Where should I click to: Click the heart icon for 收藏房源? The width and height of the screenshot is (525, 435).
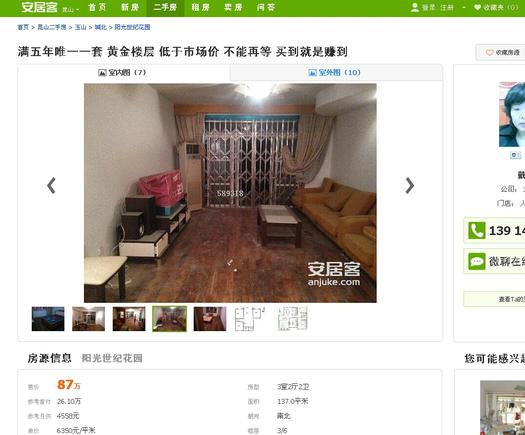coord(490,53)
